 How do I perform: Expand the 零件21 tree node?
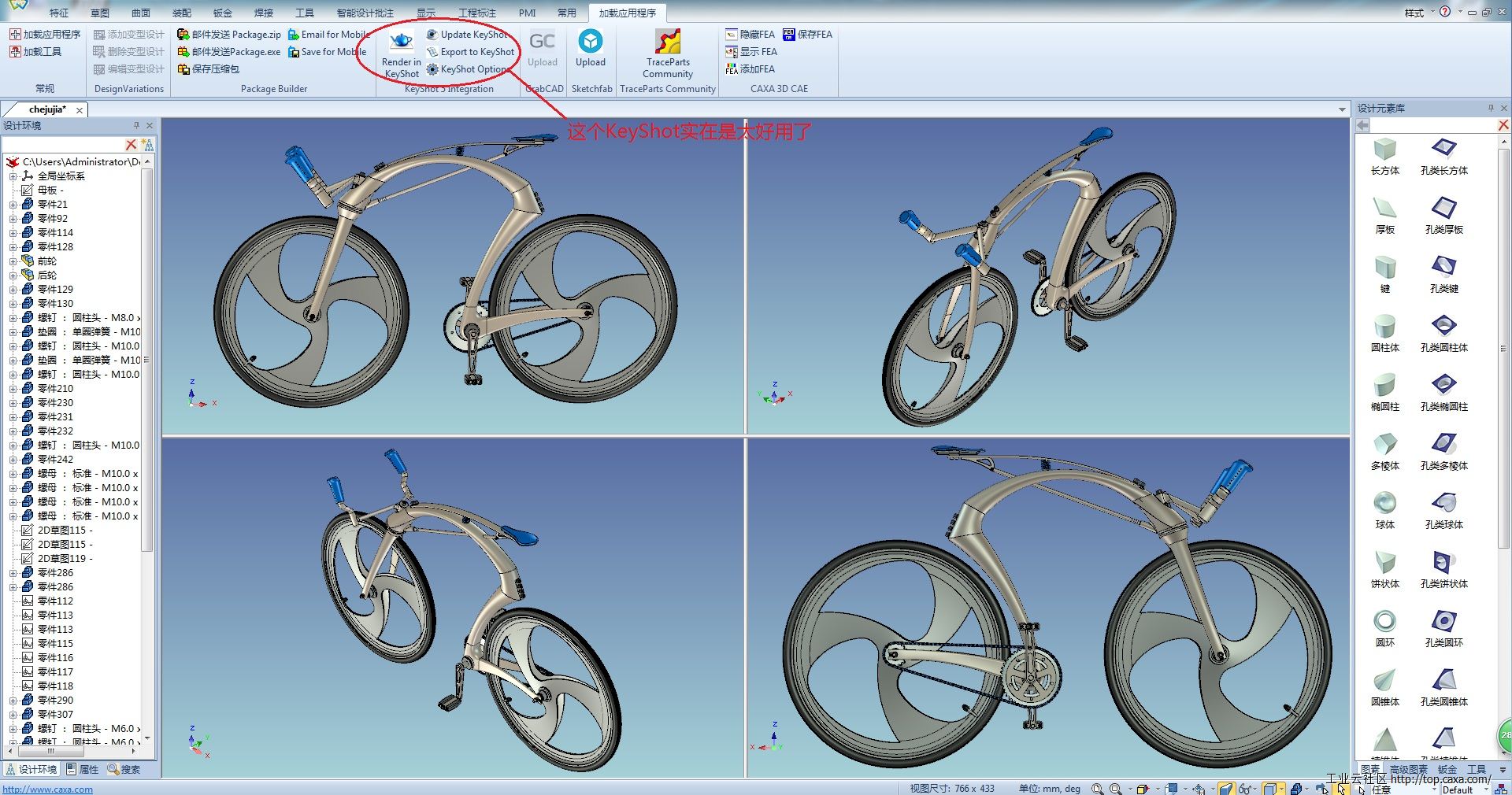(13, 205)
